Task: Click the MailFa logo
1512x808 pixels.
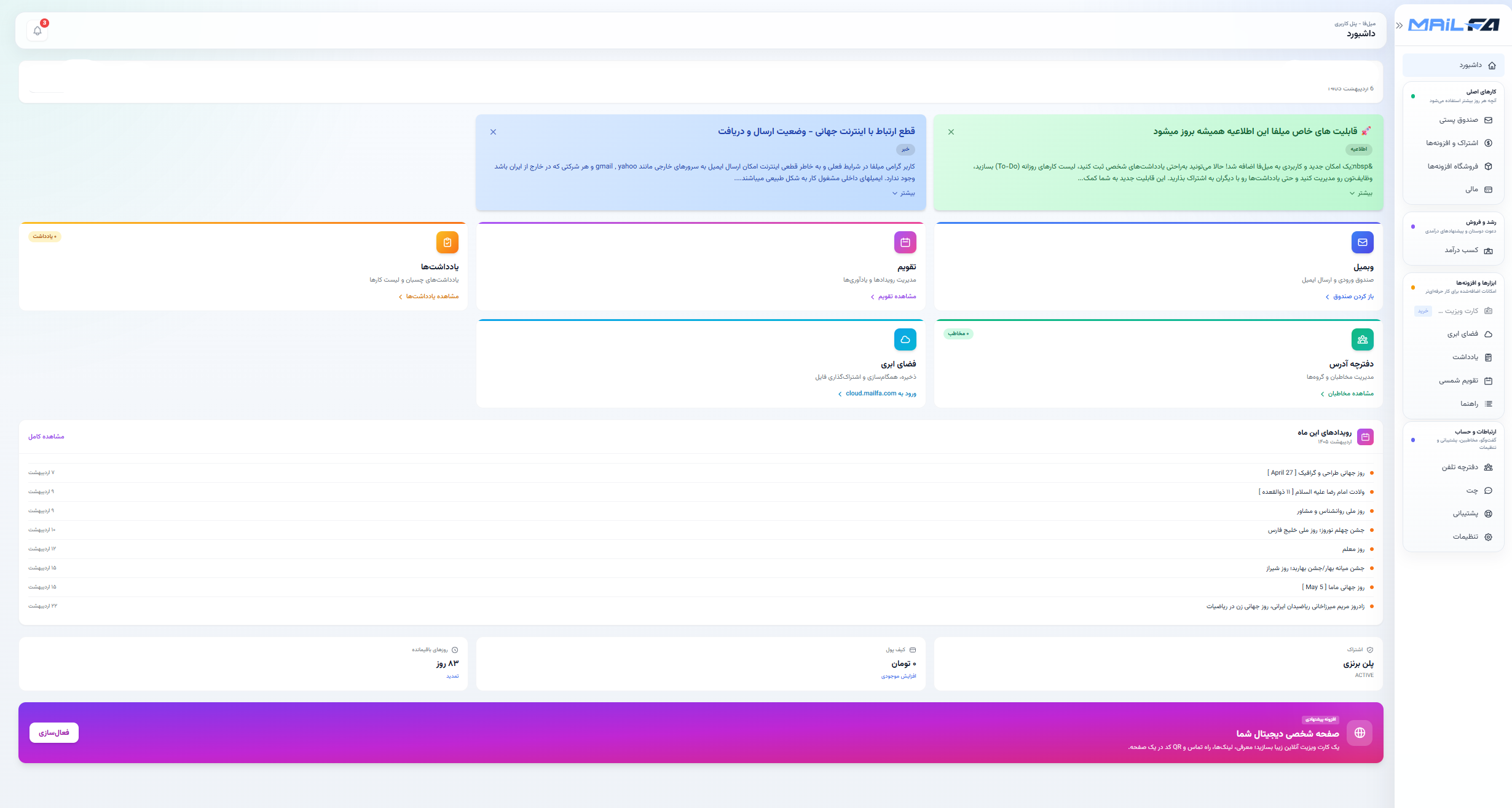Action: [1454, 25]
